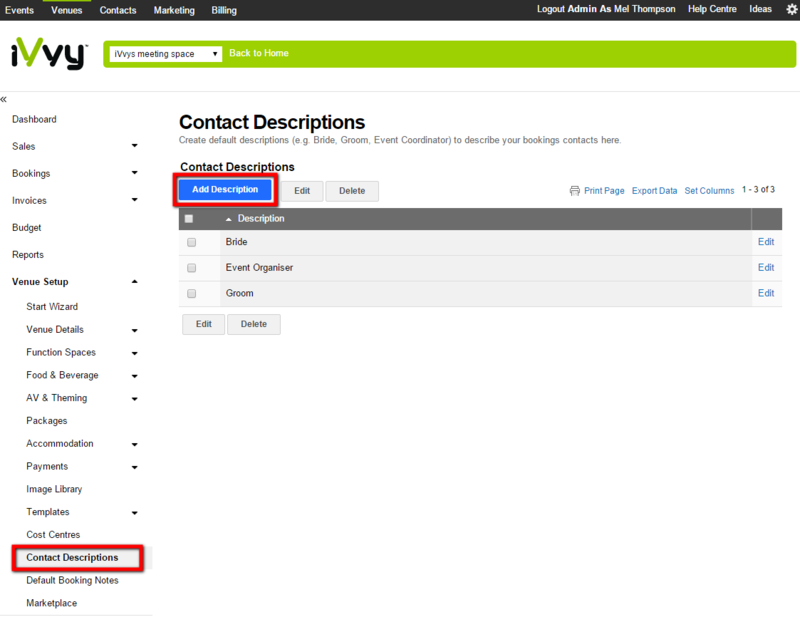Click the Edit button below the table
The image size is (800, 622).
pyautogui.click(x=204, y=324)
